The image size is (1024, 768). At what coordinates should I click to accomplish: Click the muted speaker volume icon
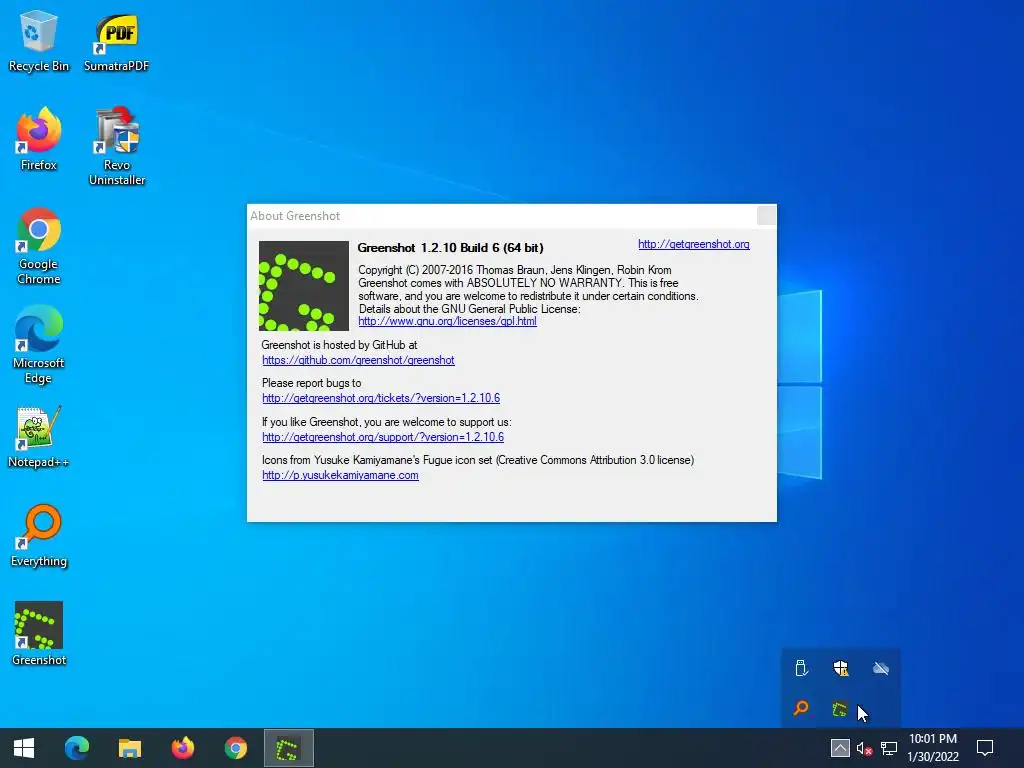[864, 748]
